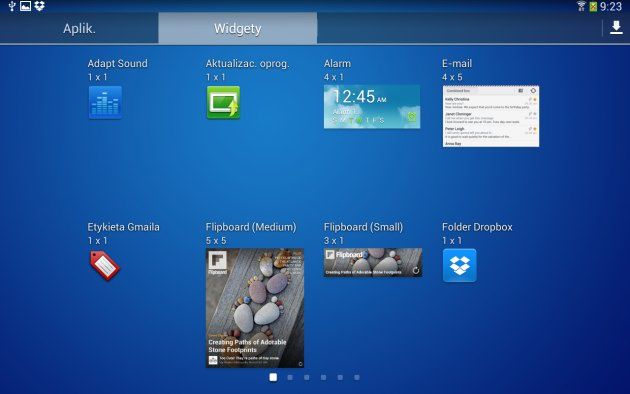Click the Alarm widget title
Viewport: 630px width, 394px height.
pos(337,63)
